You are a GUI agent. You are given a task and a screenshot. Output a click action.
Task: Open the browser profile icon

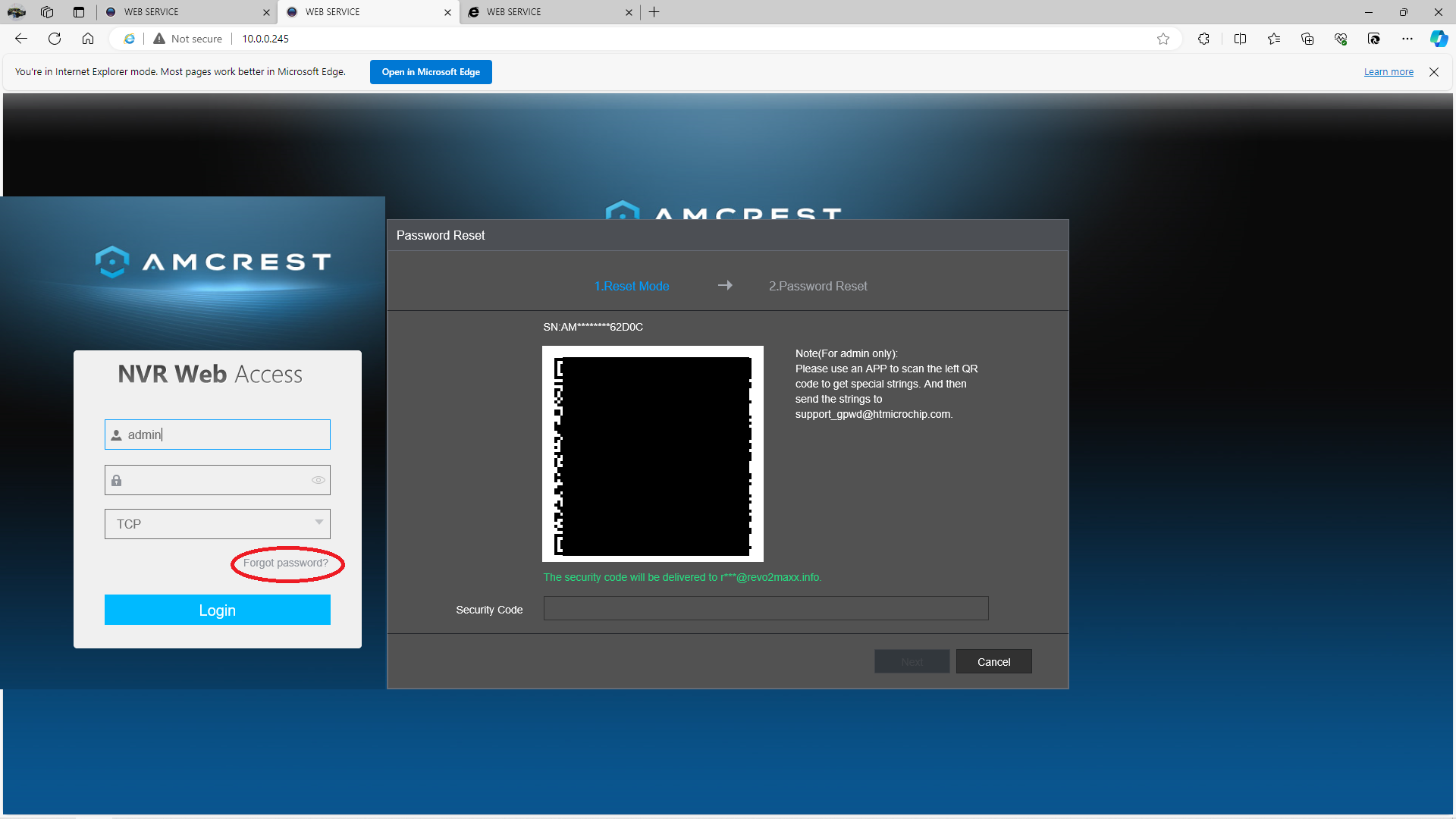tap(16, 12)
